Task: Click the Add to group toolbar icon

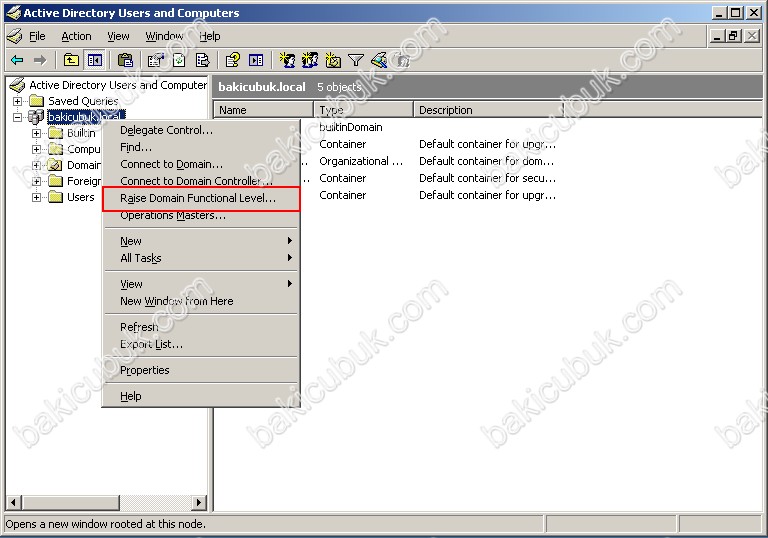Action: (x=403, y=60)
